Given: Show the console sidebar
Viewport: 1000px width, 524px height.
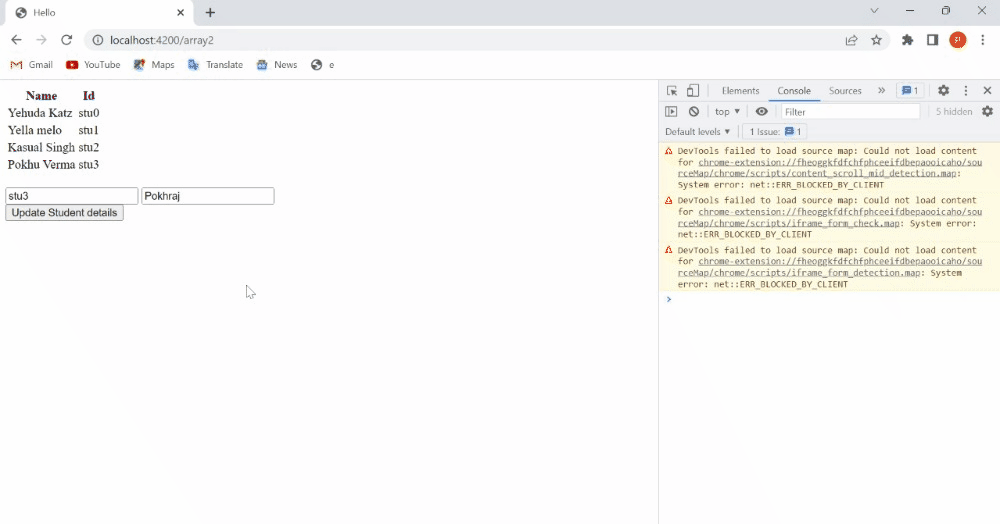Looking at the screenshot, I should click(x=671, y=112).
